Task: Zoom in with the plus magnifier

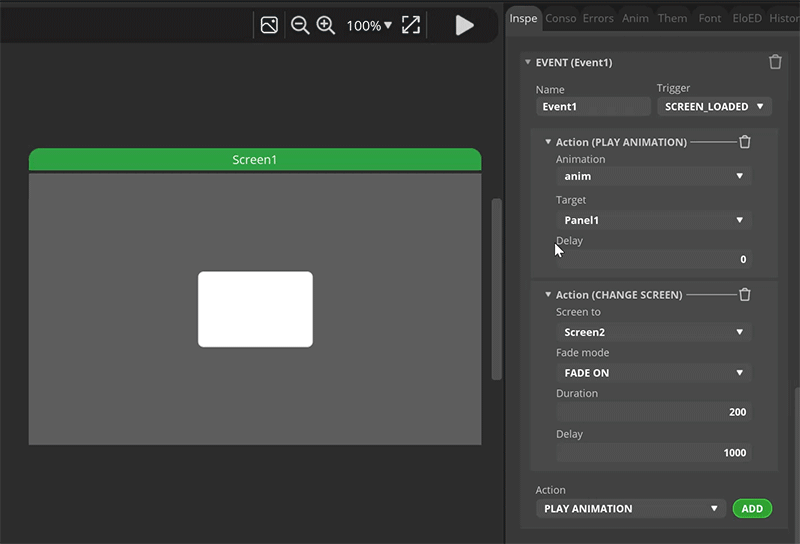Action: click(x=326, y=25)
